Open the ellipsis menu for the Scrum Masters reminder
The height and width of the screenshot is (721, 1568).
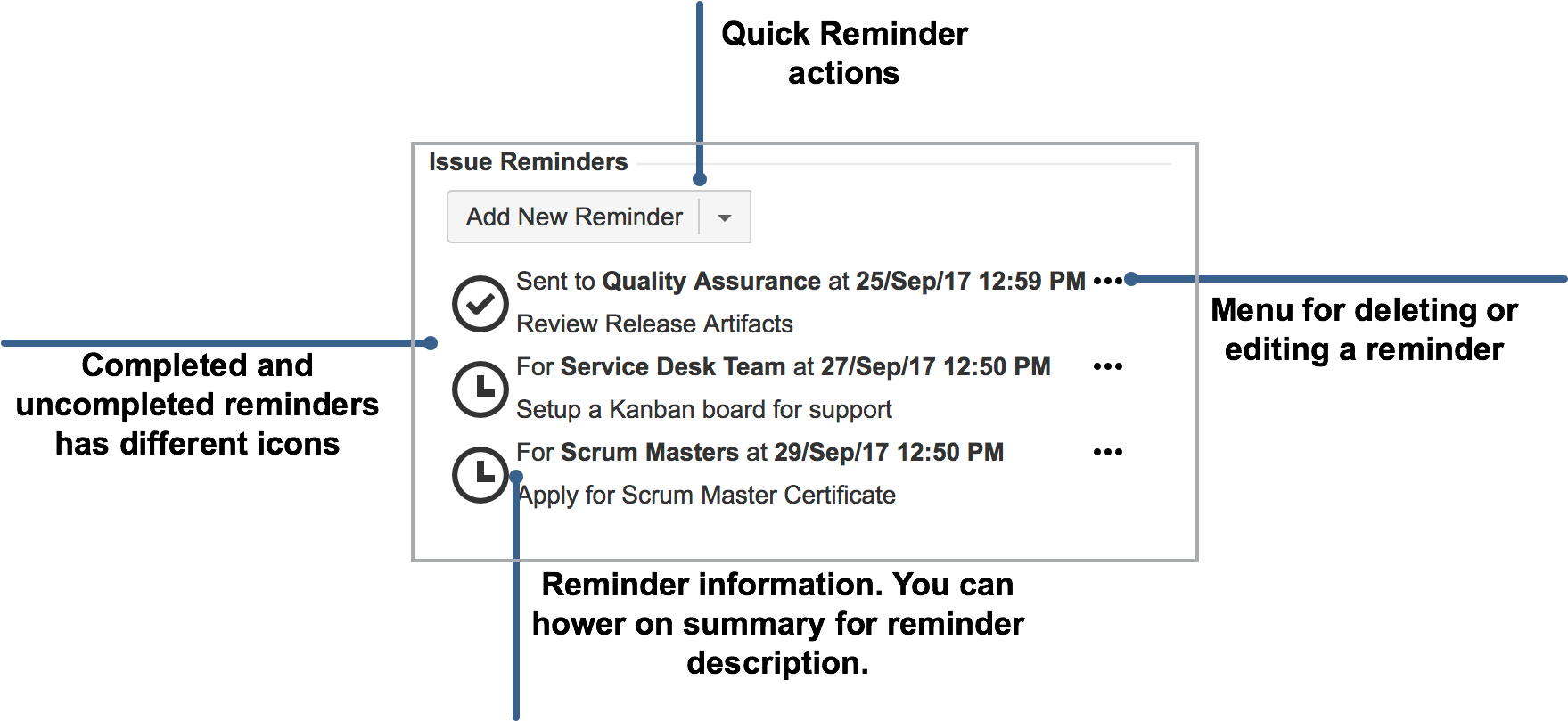tap(1109, 451)
